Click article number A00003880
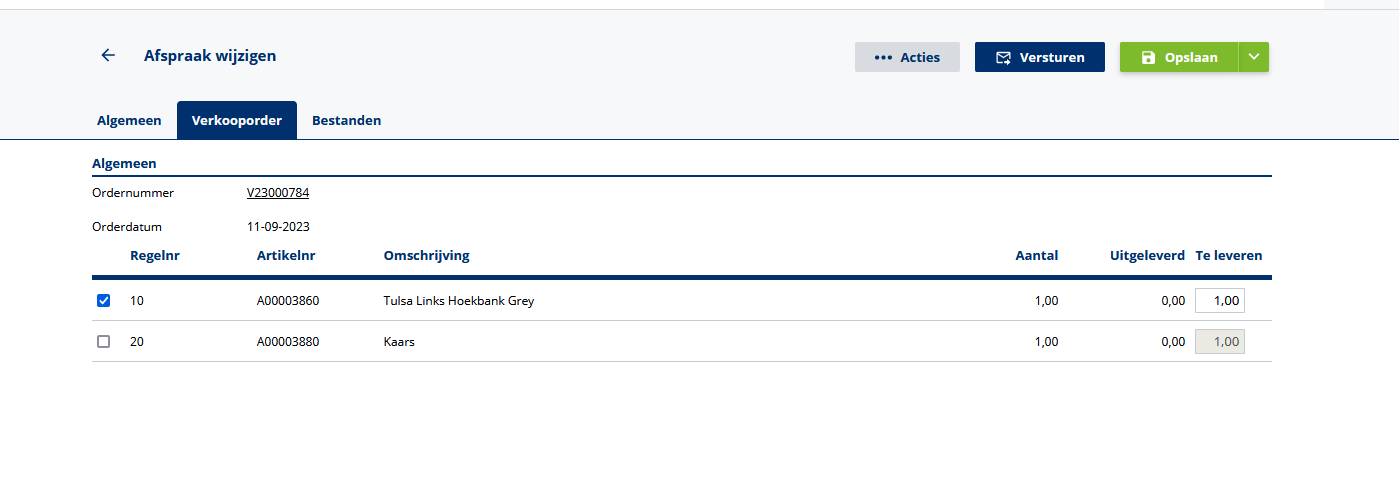 tap(288, 342)
